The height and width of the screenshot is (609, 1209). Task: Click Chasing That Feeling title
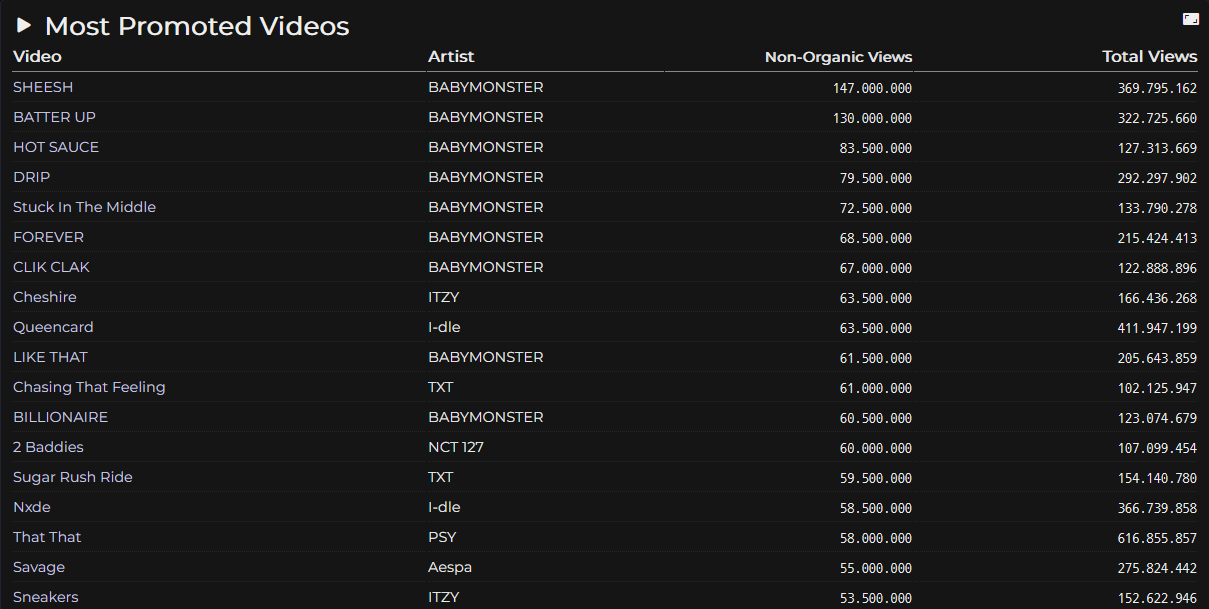pos(89,387)
